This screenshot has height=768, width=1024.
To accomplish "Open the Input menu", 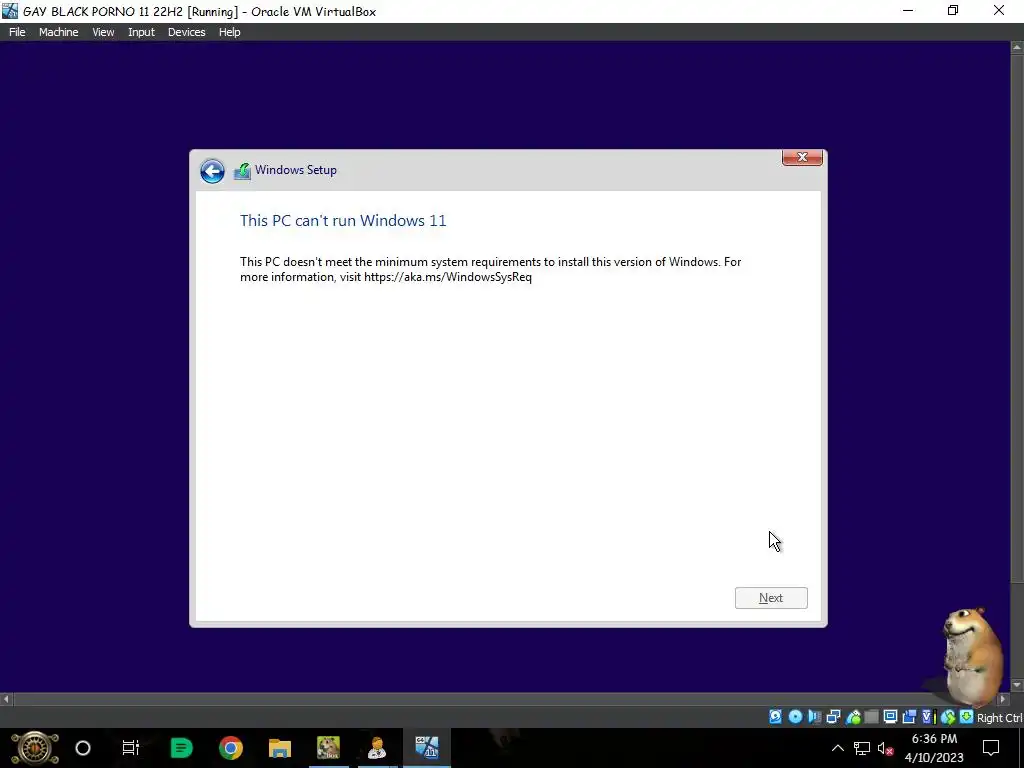I will (141, 32).
